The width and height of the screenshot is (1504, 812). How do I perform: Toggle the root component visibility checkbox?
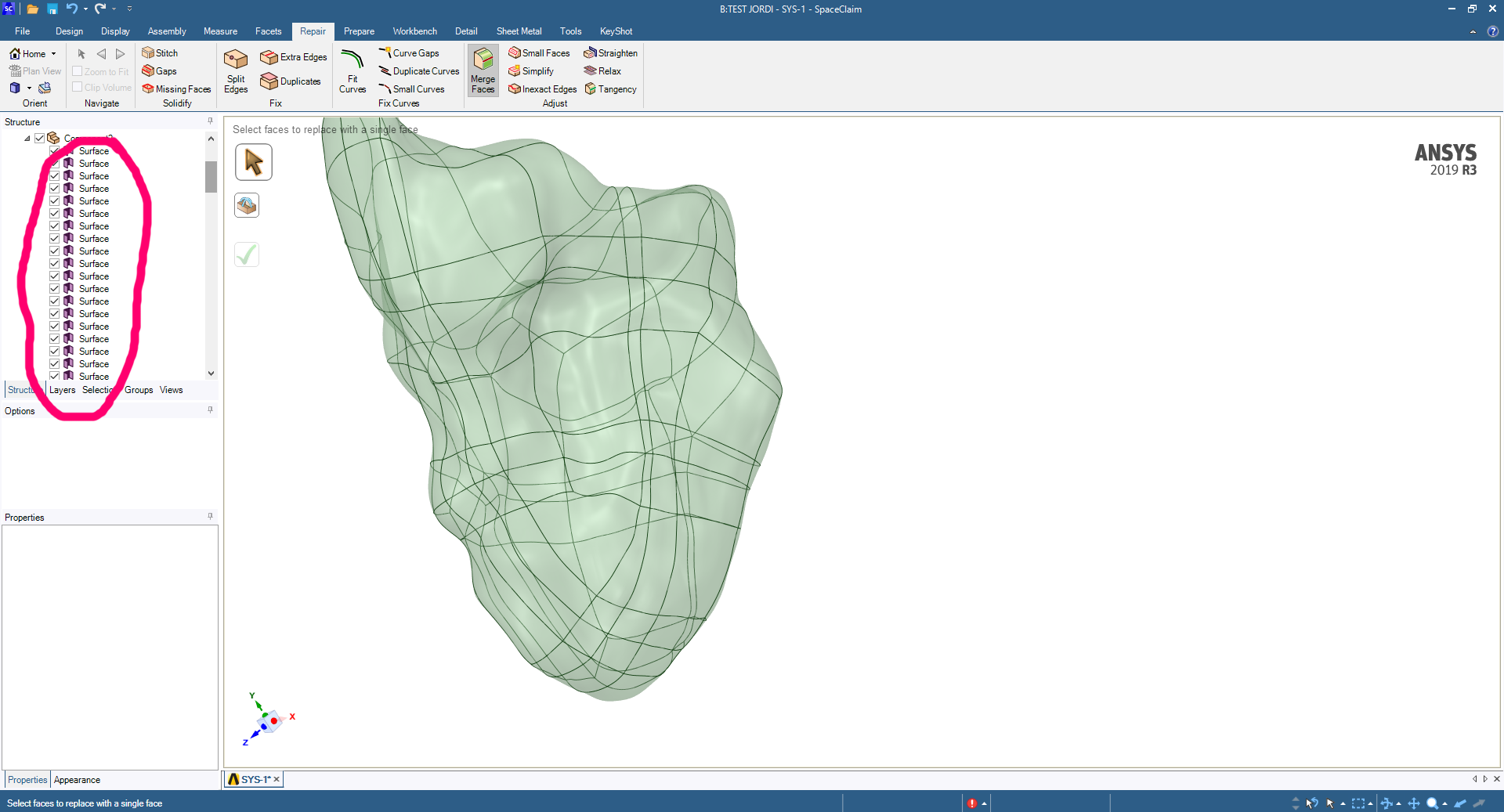click(x=40, y=139)
